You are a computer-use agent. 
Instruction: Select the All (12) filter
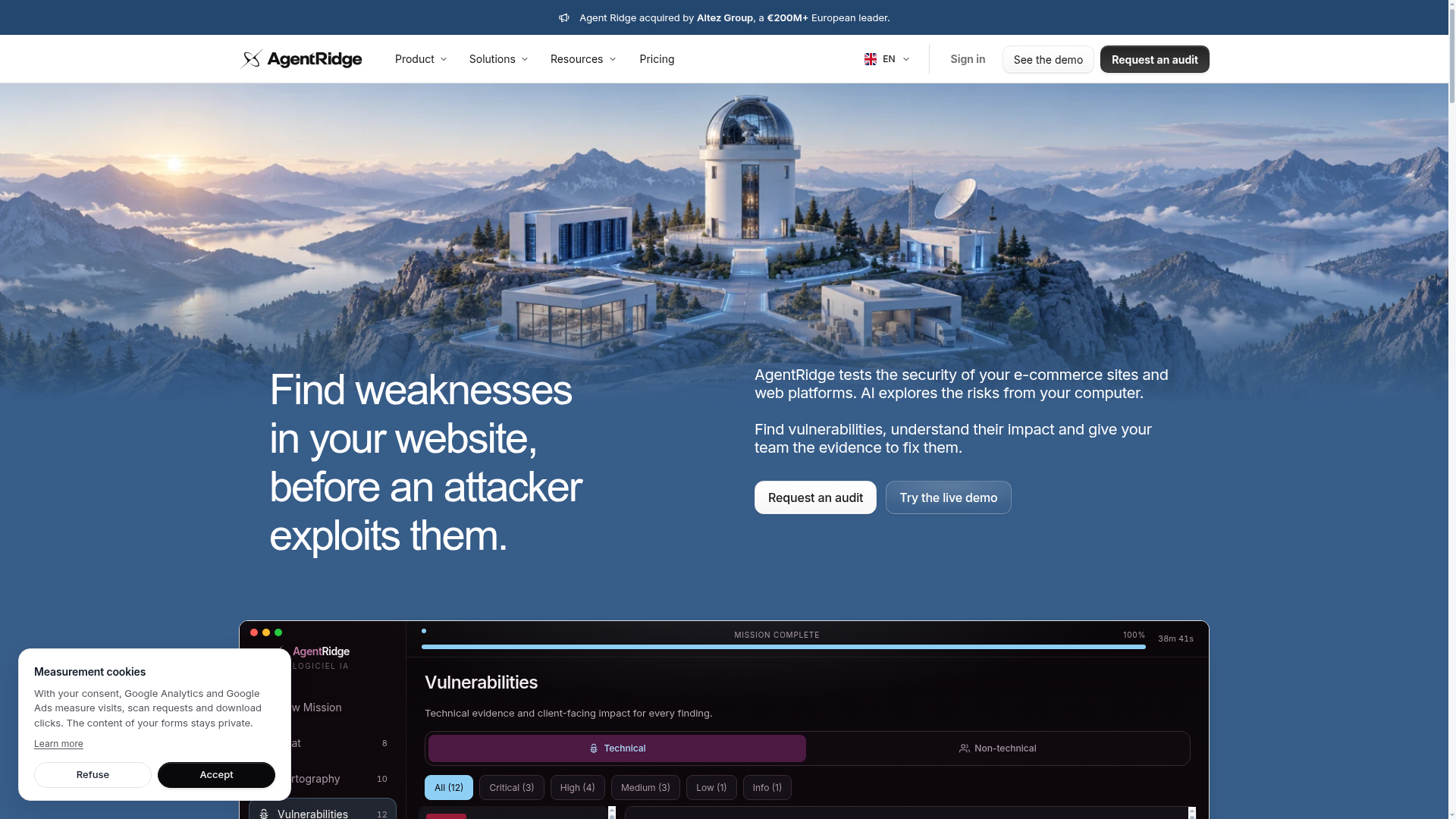pyautogui.click(x=449, y=788)
